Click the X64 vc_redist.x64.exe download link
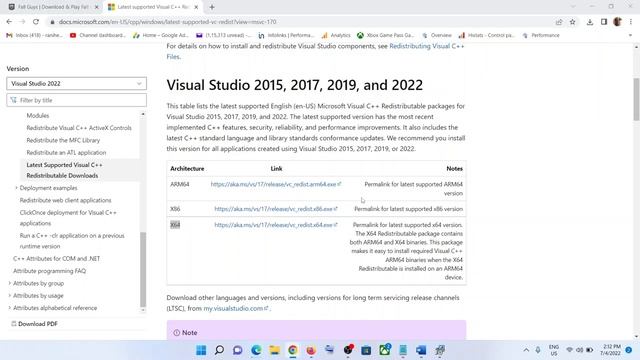Image resolution: width=640 pixels, height=360 pixels. coord(276,224)
